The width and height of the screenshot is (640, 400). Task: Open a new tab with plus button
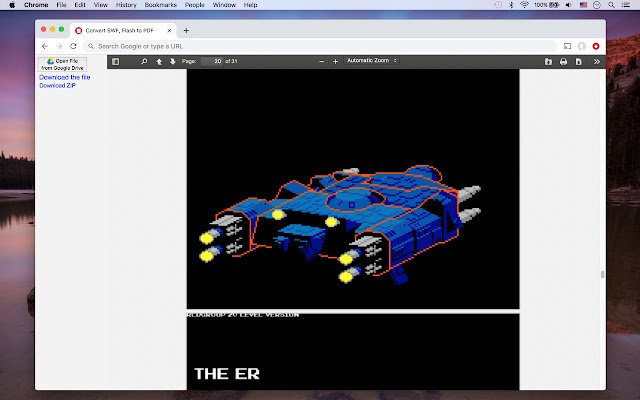[186, 31]
